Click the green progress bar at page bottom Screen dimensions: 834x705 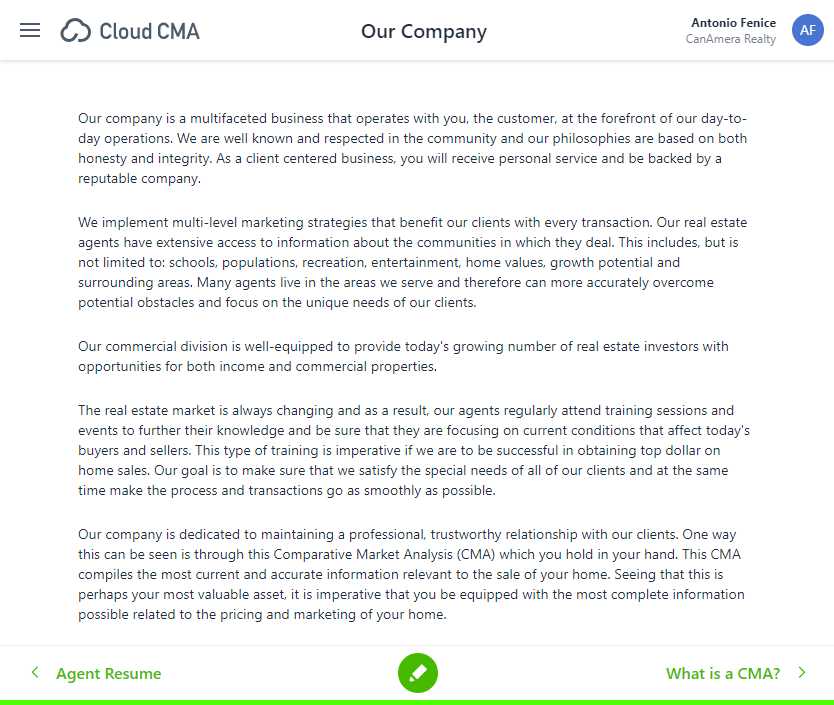(x=417, y=702)
